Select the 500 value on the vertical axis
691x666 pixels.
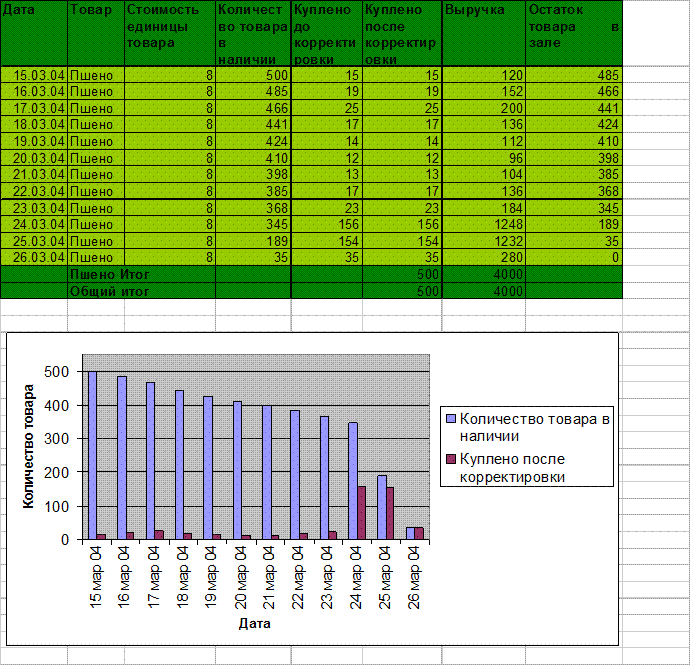tap(57, 372)
